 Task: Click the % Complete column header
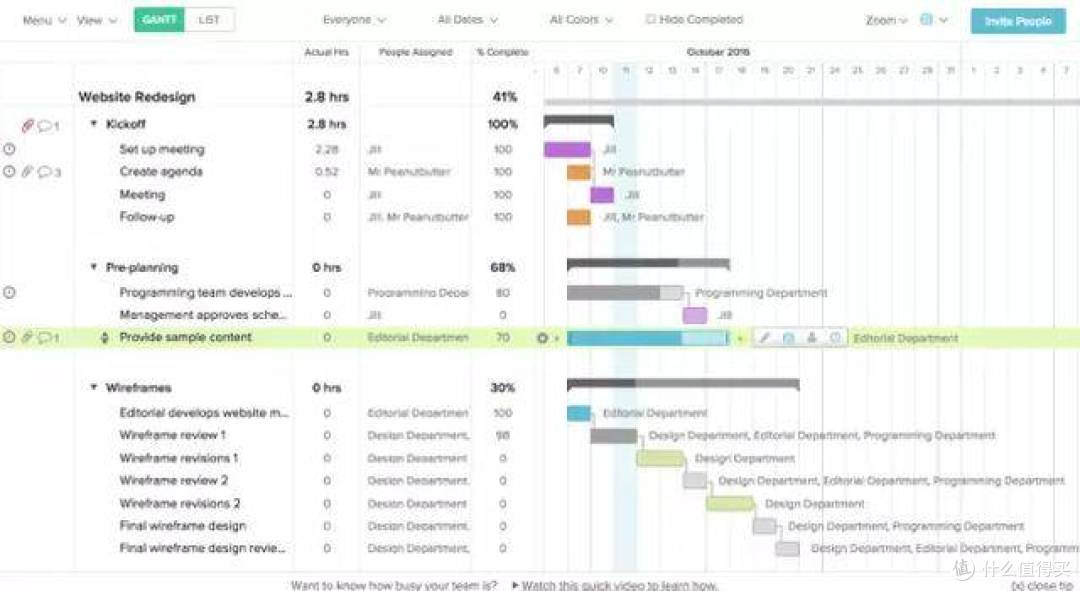(x=502, y=52)
